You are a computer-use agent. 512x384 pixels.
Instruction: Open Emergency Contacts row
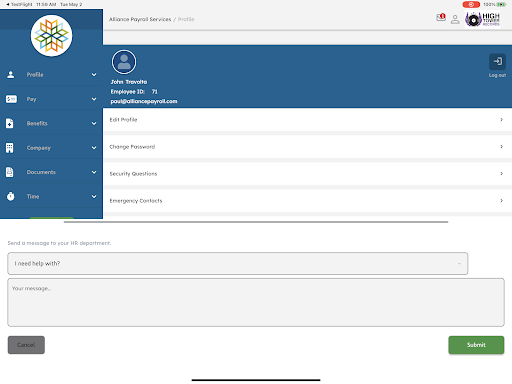(307, 201)
